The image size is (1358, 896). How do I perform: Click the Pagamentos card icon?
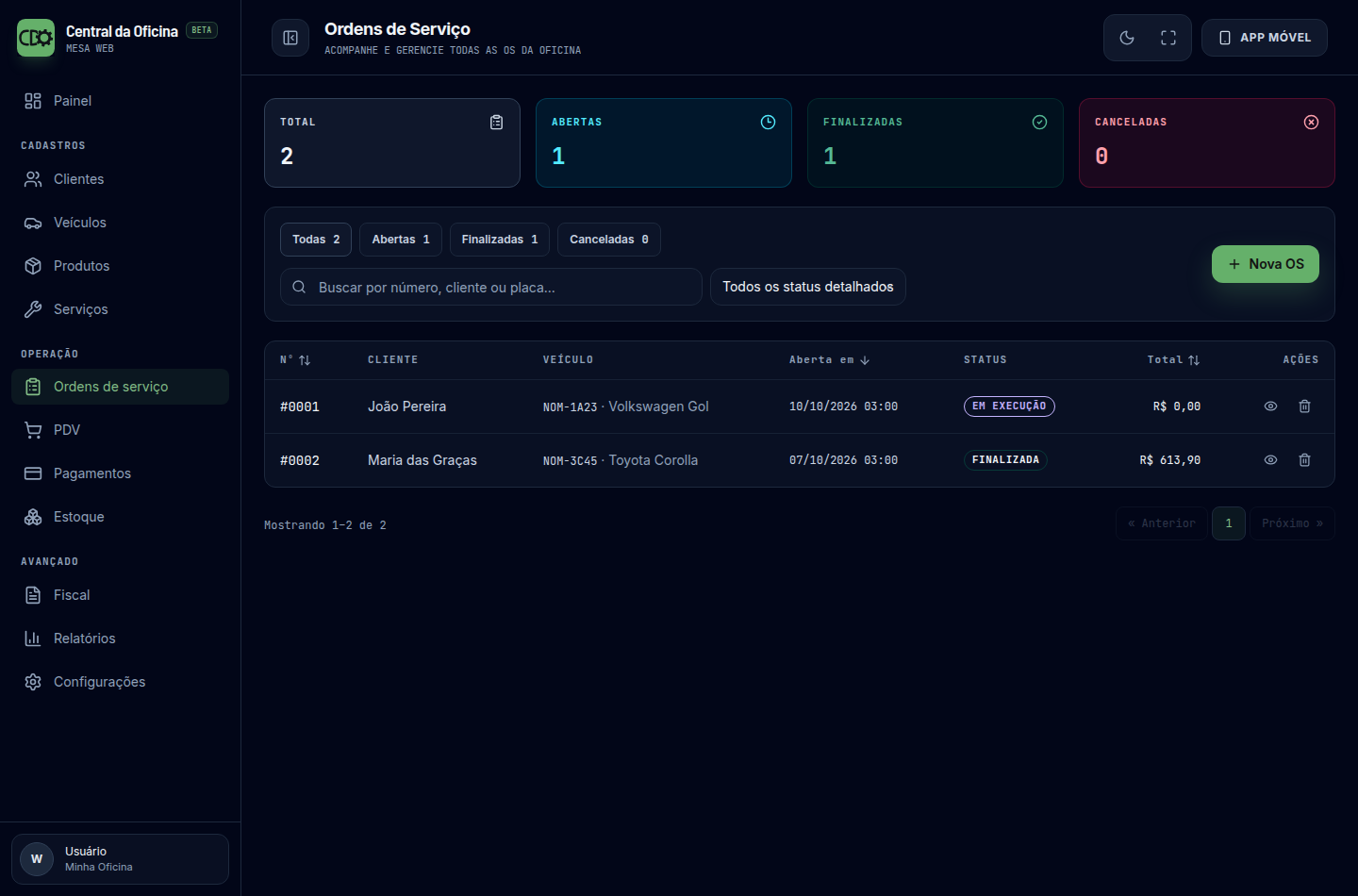point(33,473)
